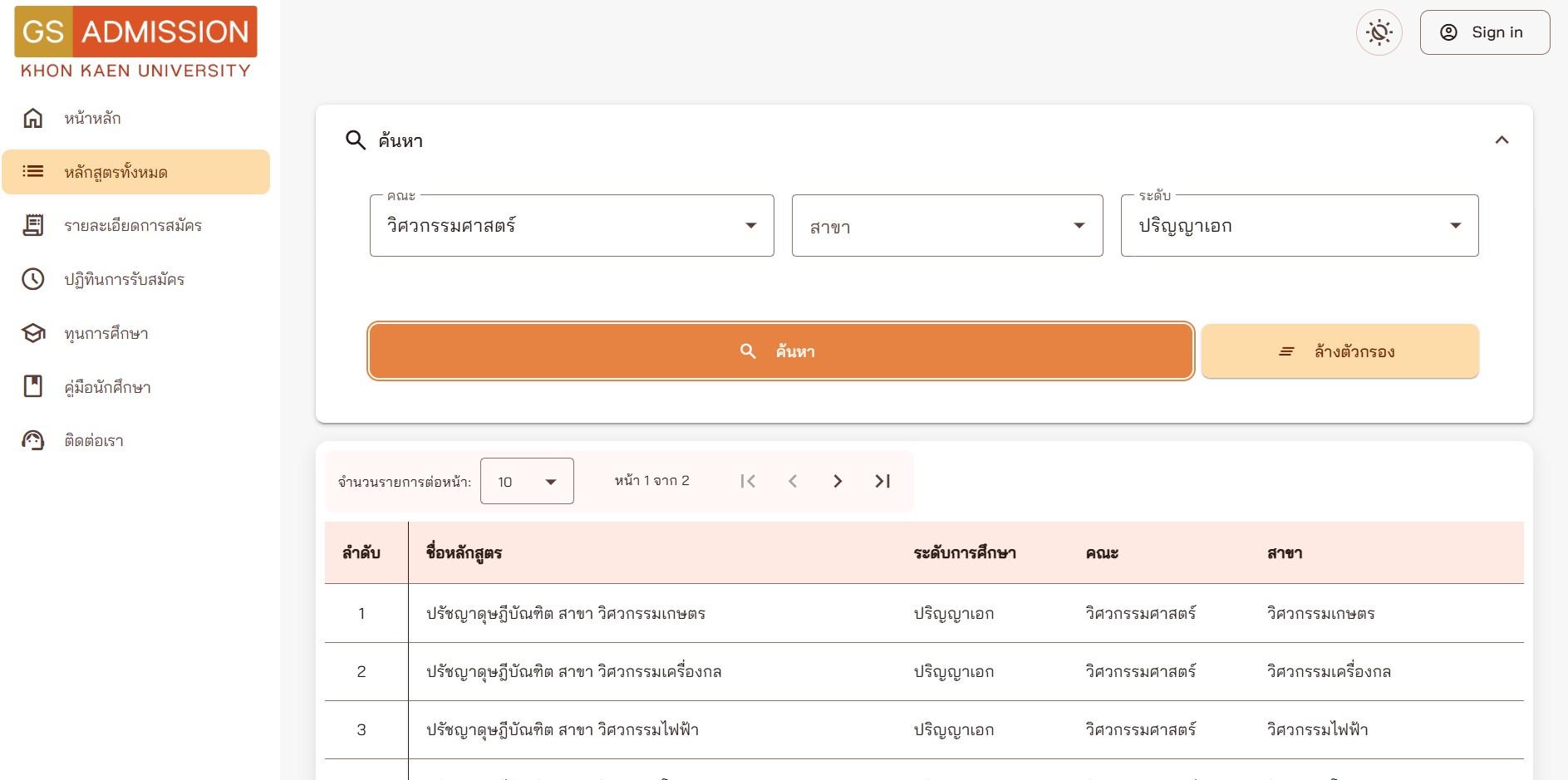This screenshot has height=780, width=1568.
Task: Click ล้างตัวกรอง clear filter button
Action: click(x=1339, y=351)
